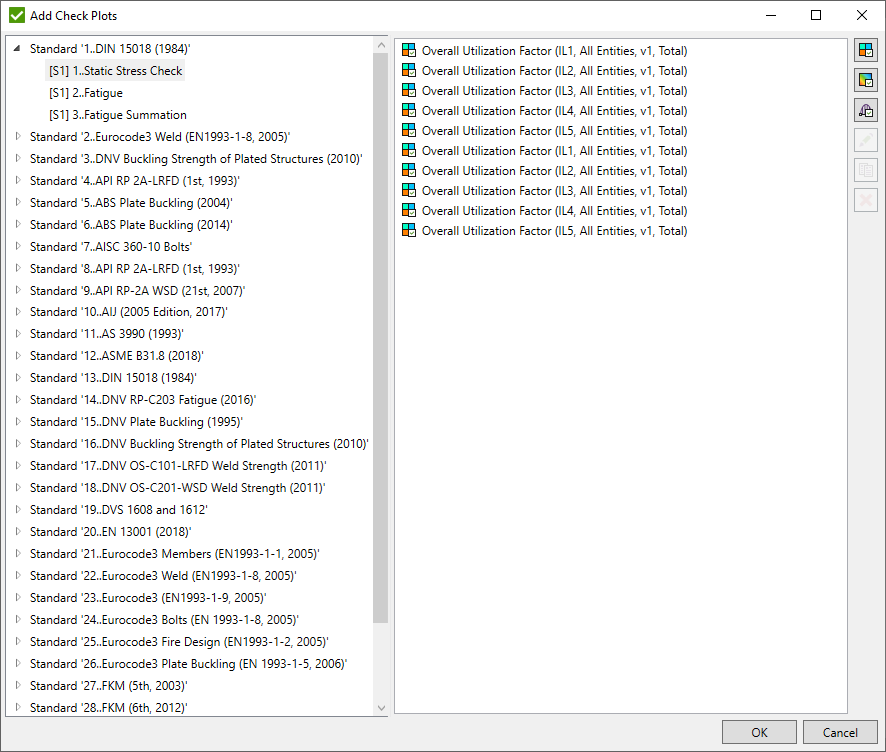Select '[S1] 1..Static Stress Check' item
The image size is (886, 752).
point(116,71)
